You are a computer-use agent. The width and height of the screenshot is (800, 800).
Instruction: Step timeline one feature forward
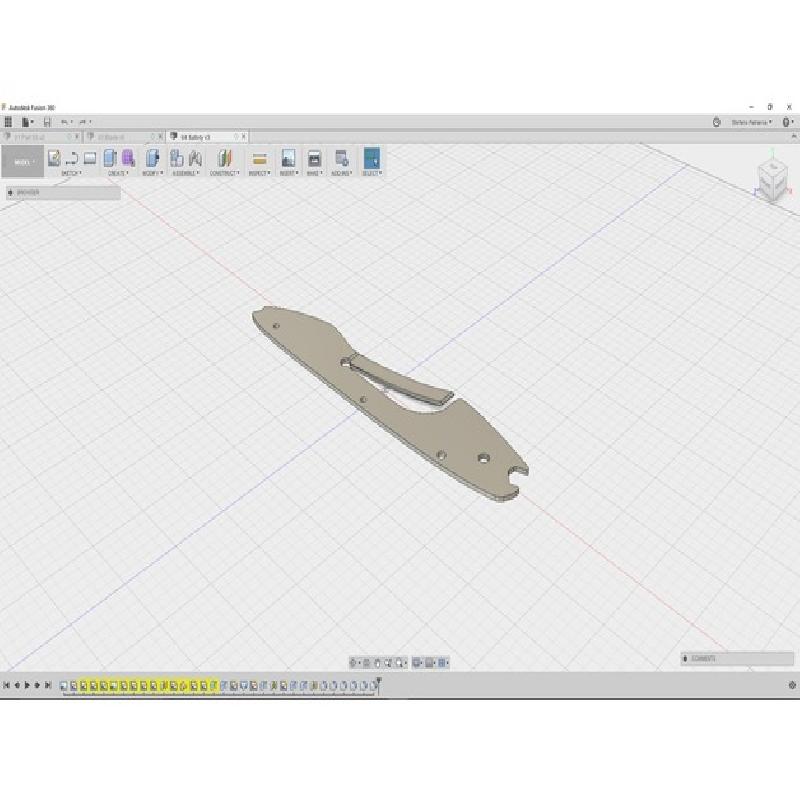(37, 685)
